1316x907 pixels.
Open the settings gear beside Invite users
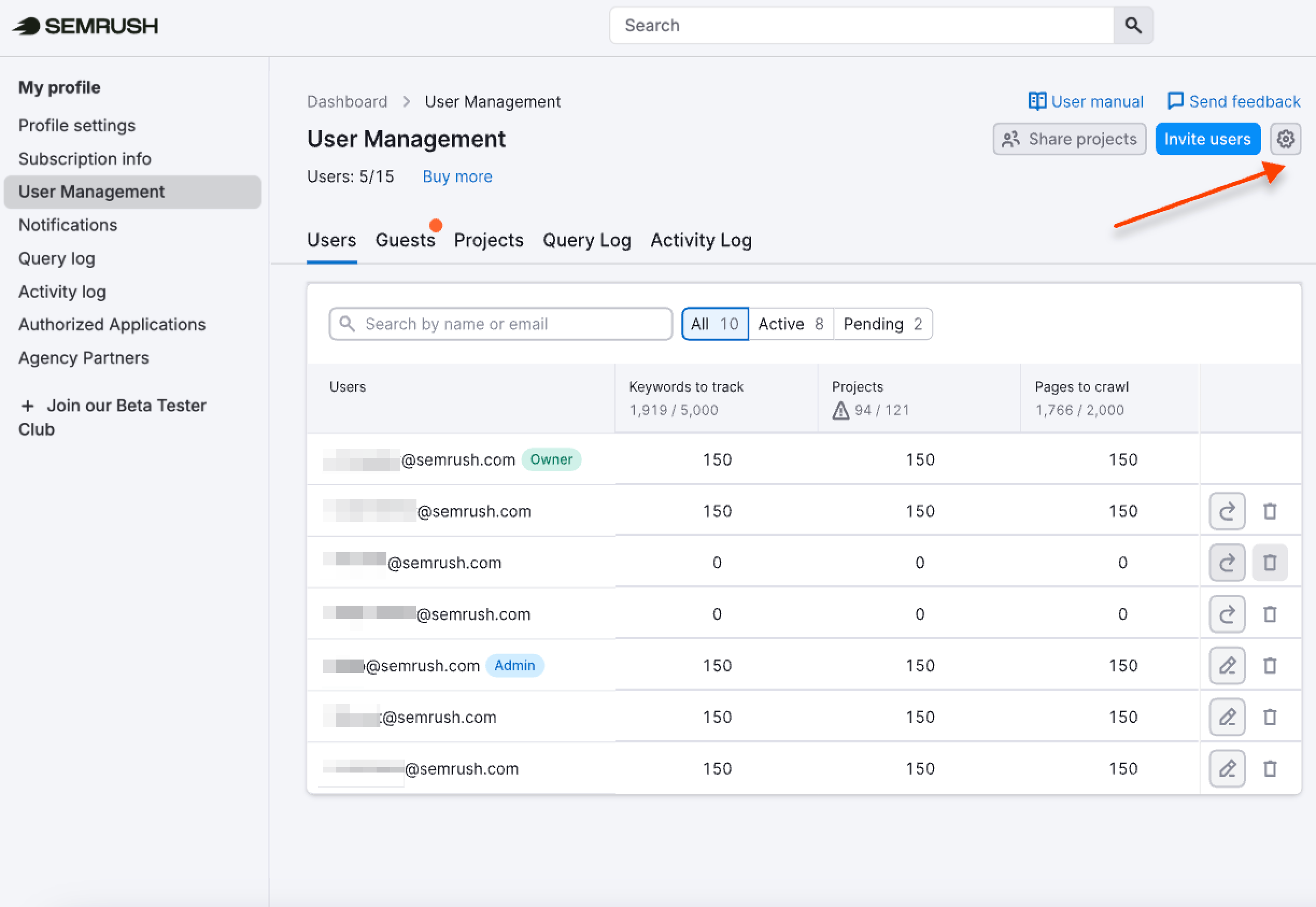coord(1285,139)
